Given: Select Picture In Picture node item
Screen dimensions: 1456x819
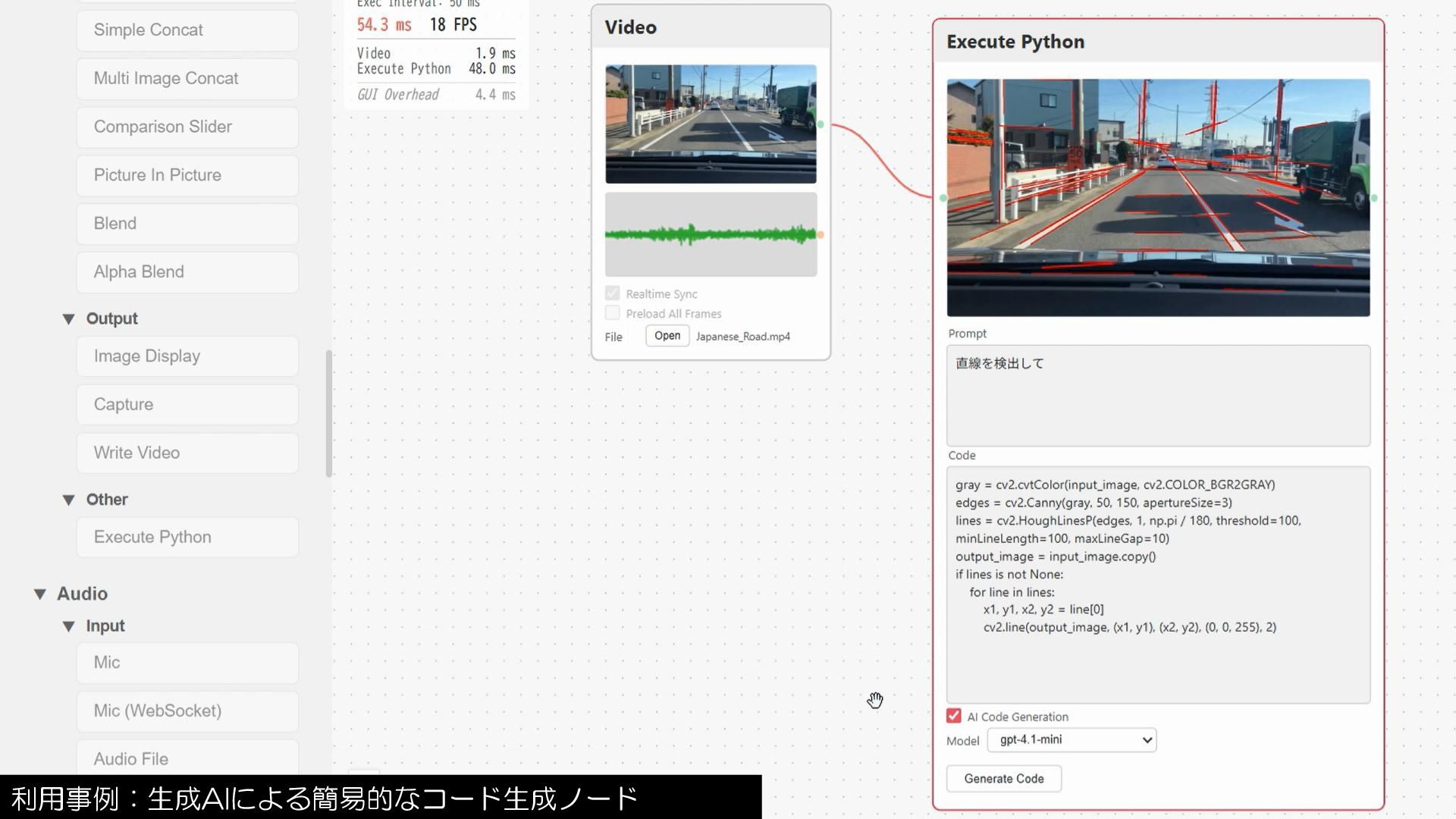Looking at the screenshot, I should coord(187,175).
